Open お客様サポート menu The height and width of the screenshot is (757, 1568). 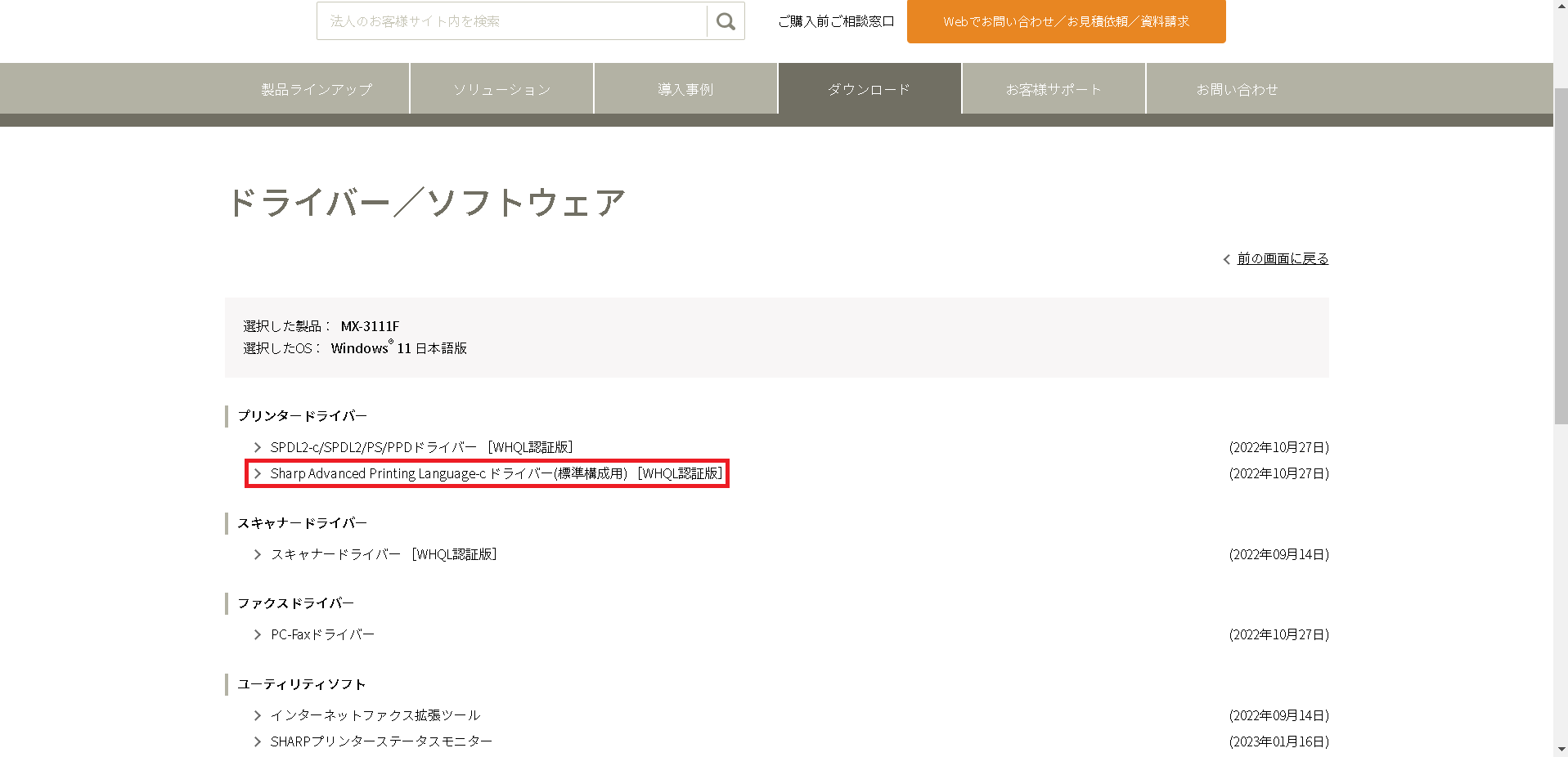click(1054, 89)
